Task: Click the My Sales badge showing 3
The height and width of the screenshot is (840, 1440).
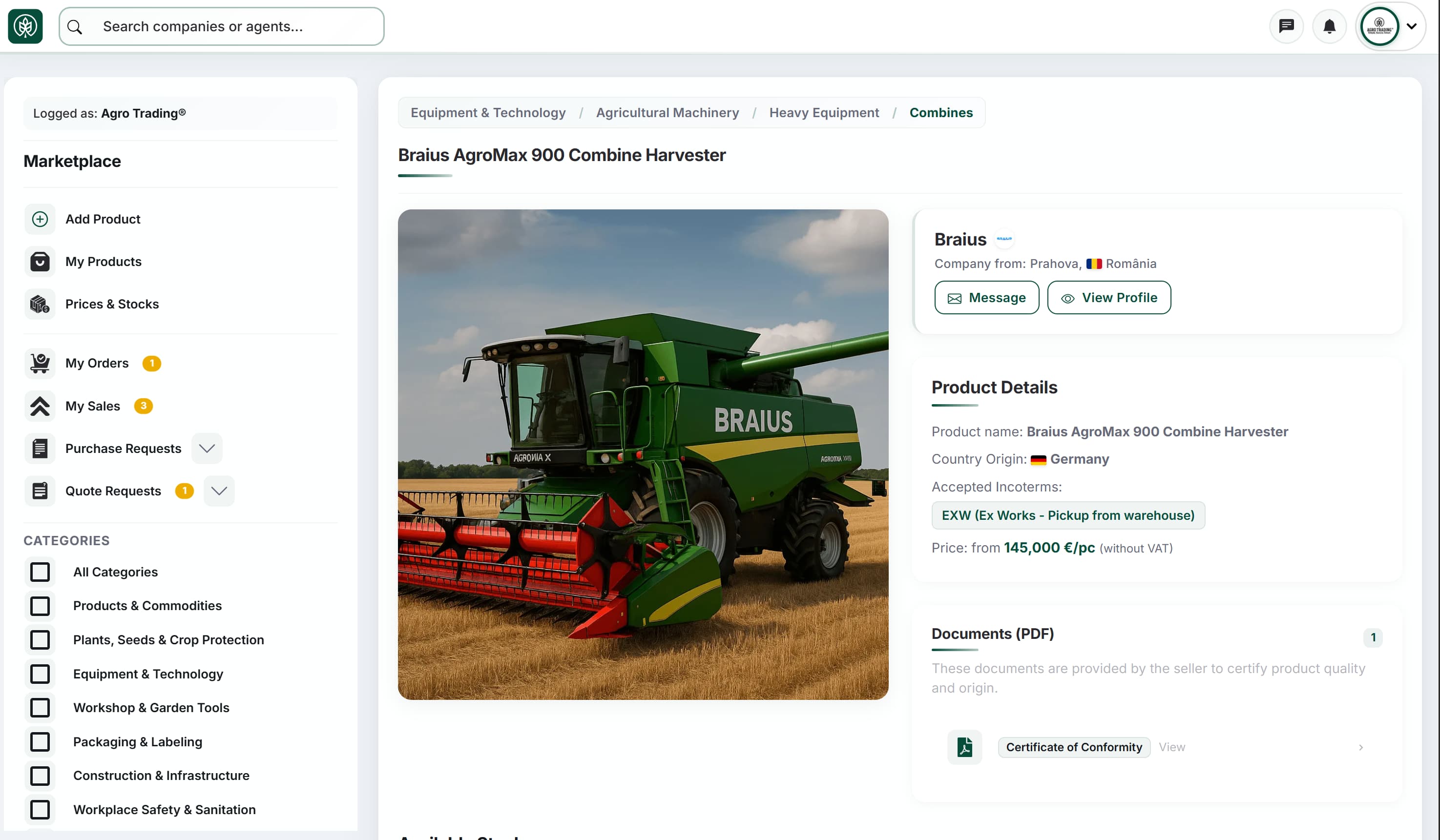Action: (144, 406)
